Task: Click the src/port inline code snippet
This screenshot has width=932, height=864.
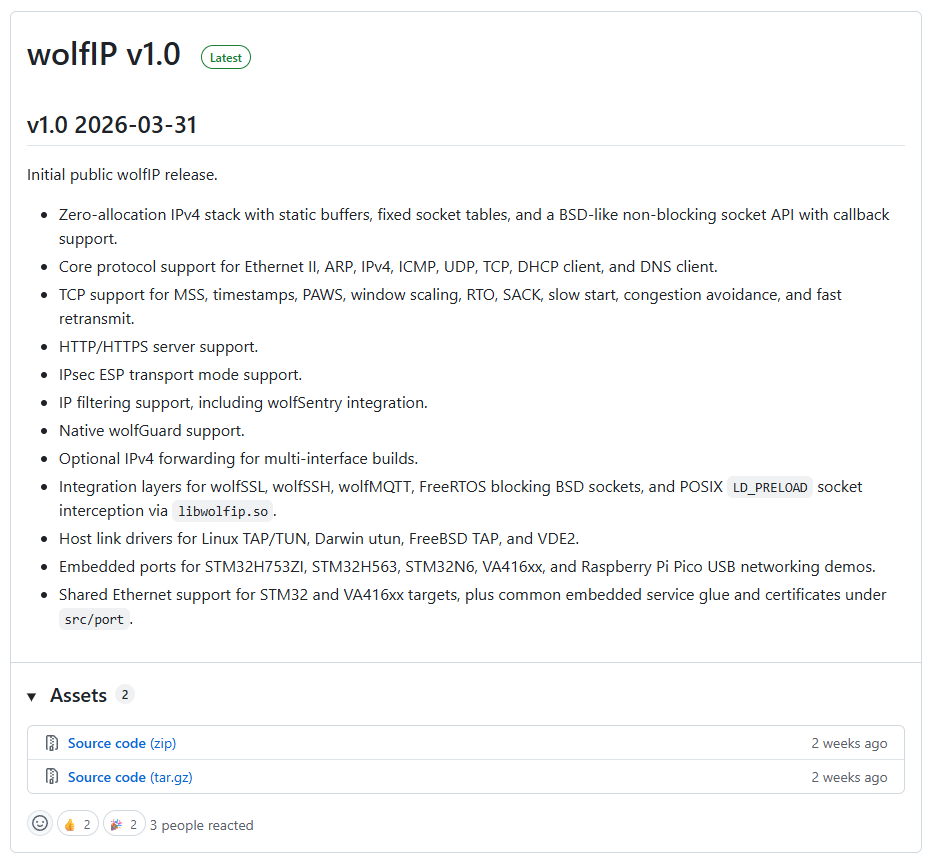Action: coord(95,619)
